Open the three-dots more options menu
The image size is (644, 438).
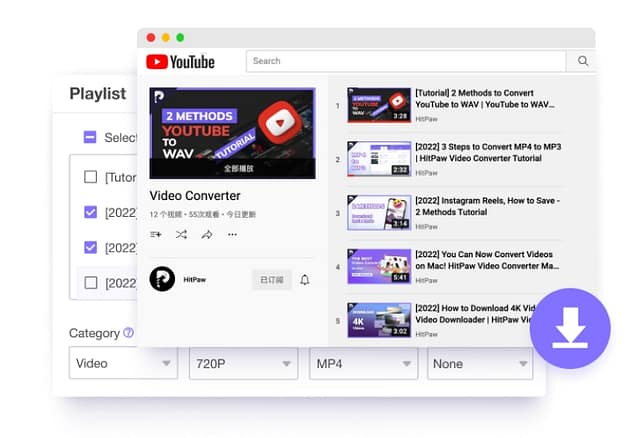(x=232, y=235)
